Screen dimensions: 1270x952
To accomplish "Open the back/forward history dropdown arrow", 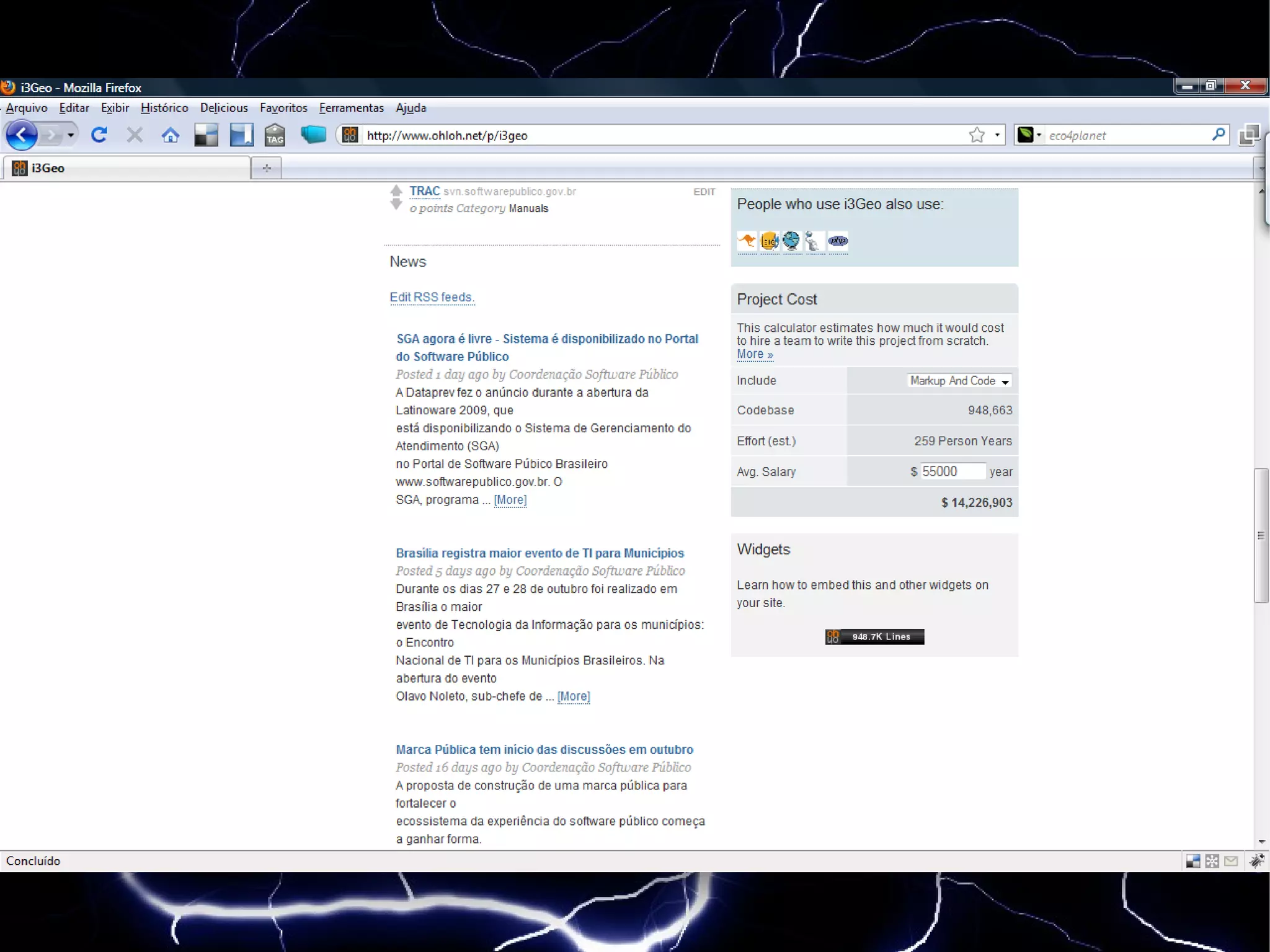I will [71, 135].
